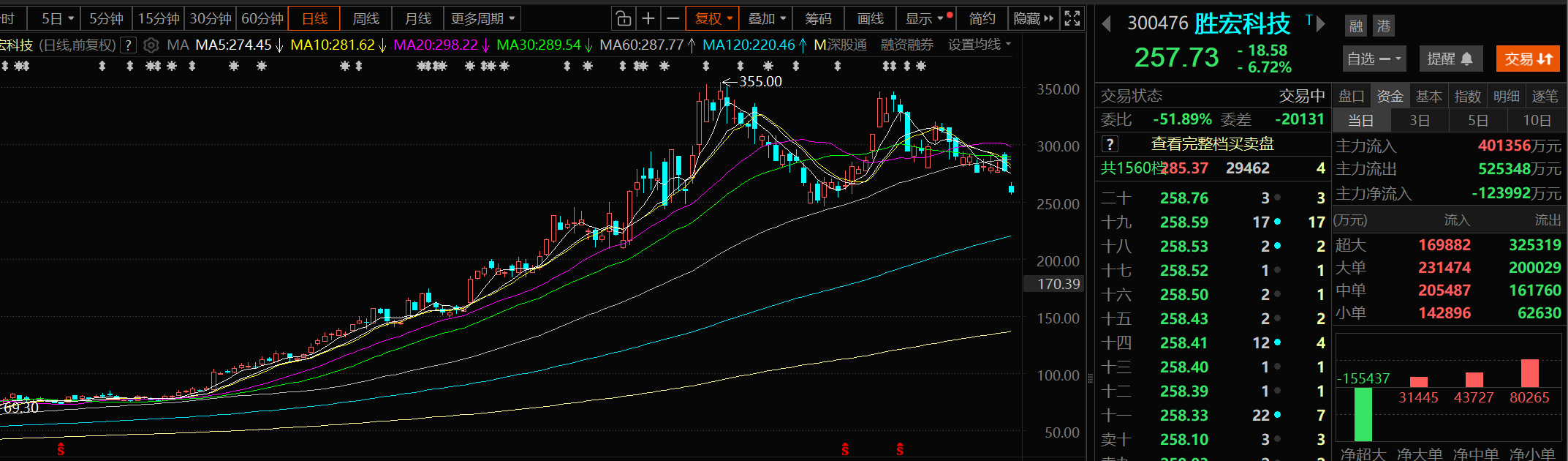Select 30分钟 period tab

coord(211,18)
